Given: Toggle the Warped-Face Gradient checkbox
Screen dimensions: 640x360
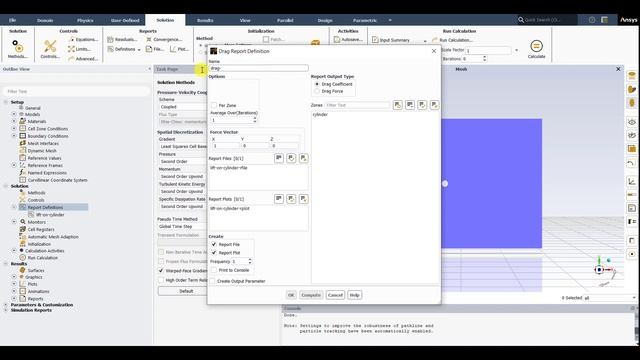Looking at the screenshot, I should [x=161, y=271].
